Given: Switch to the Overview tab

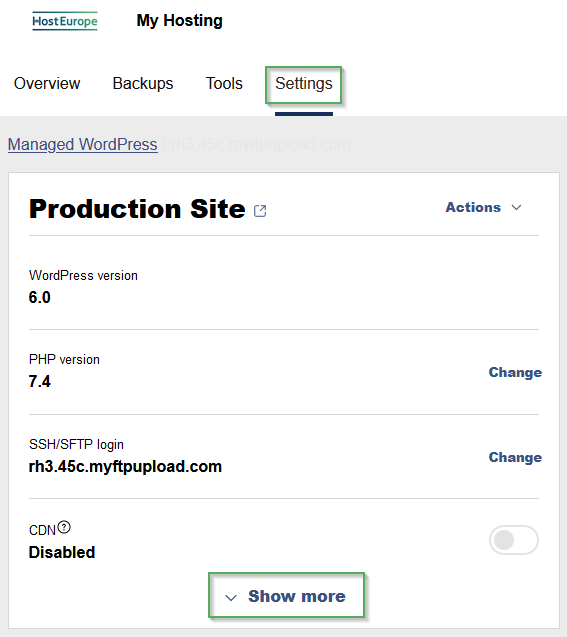Looking at the screenshot, I should click(x=47, y=83).
